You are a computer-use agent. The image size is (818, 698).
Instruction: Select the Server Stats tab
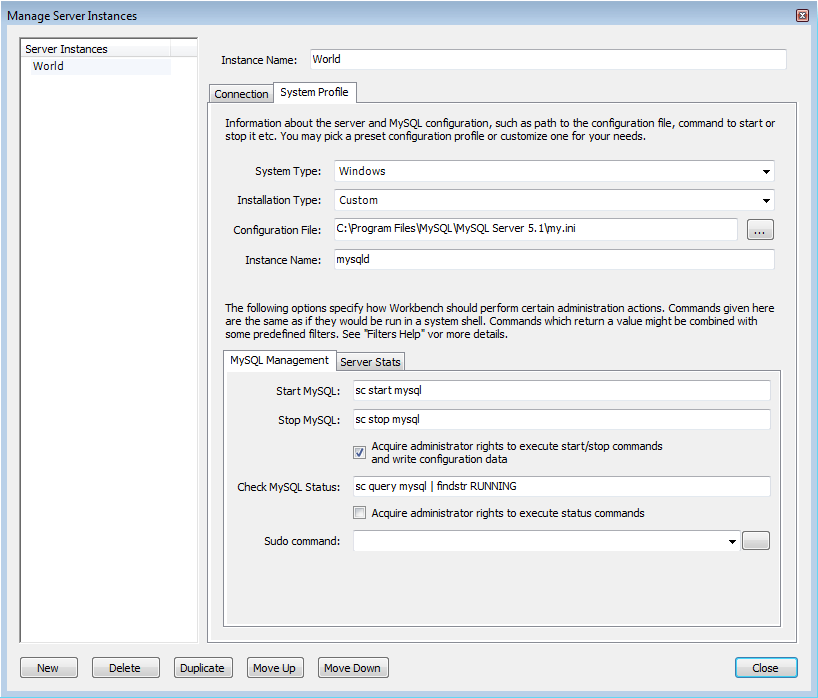tap(370, 362)
